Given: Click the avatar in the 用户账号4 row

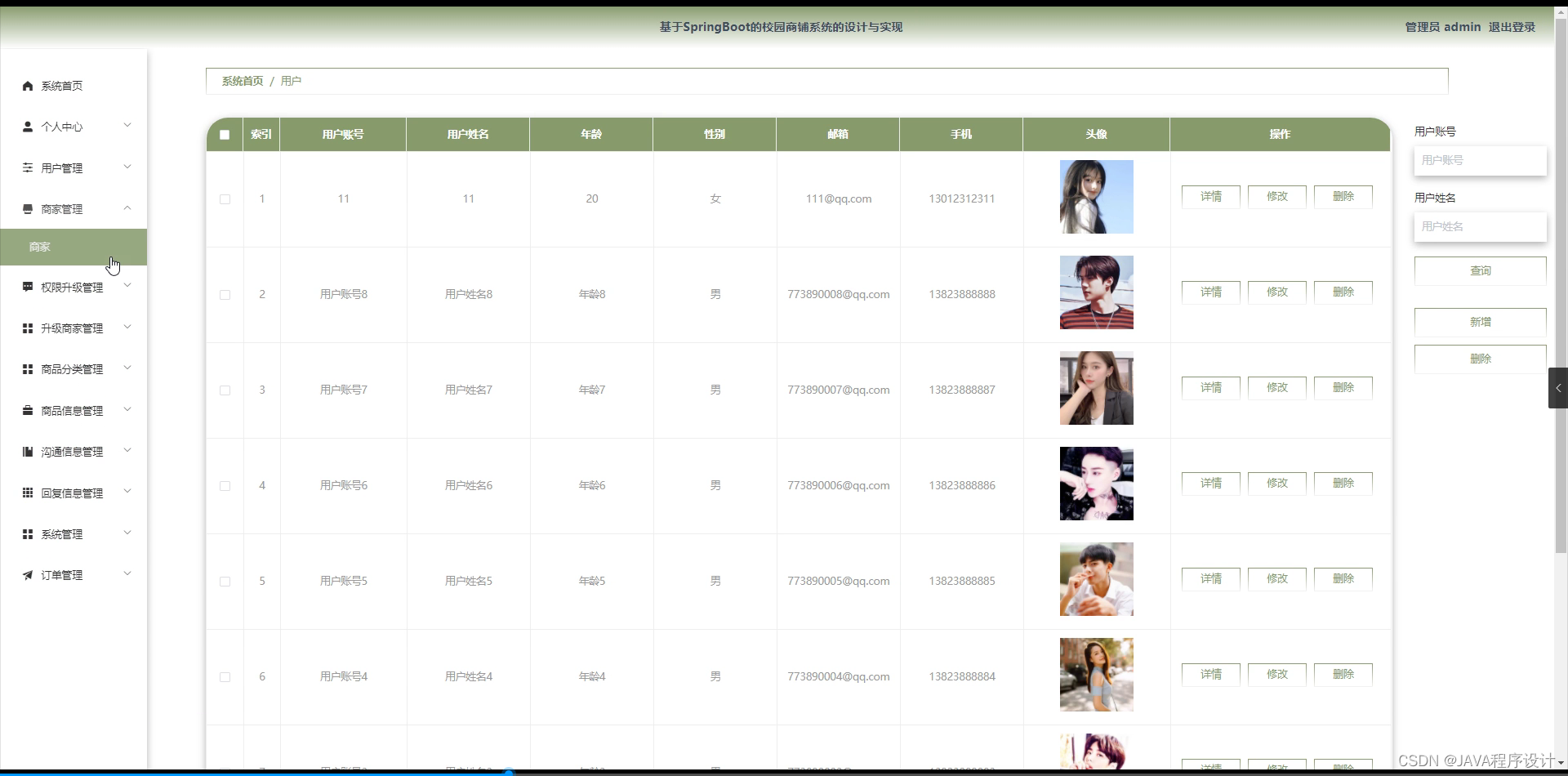Looking at the screenshot, I should [1097, 675].
